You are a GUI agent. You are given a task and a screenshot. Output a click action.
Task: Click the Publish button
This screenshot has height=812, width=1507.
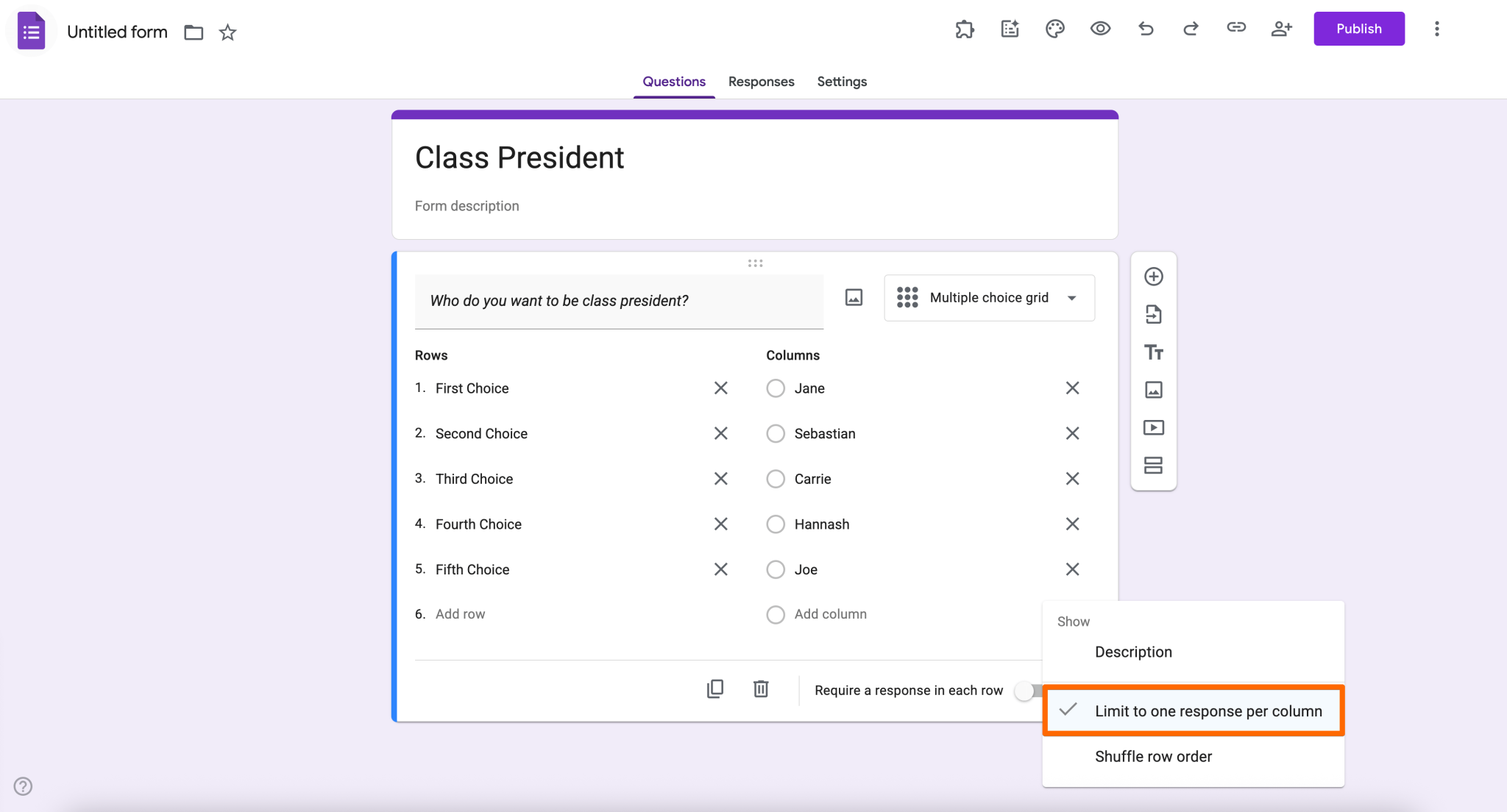pos(1359,29)
